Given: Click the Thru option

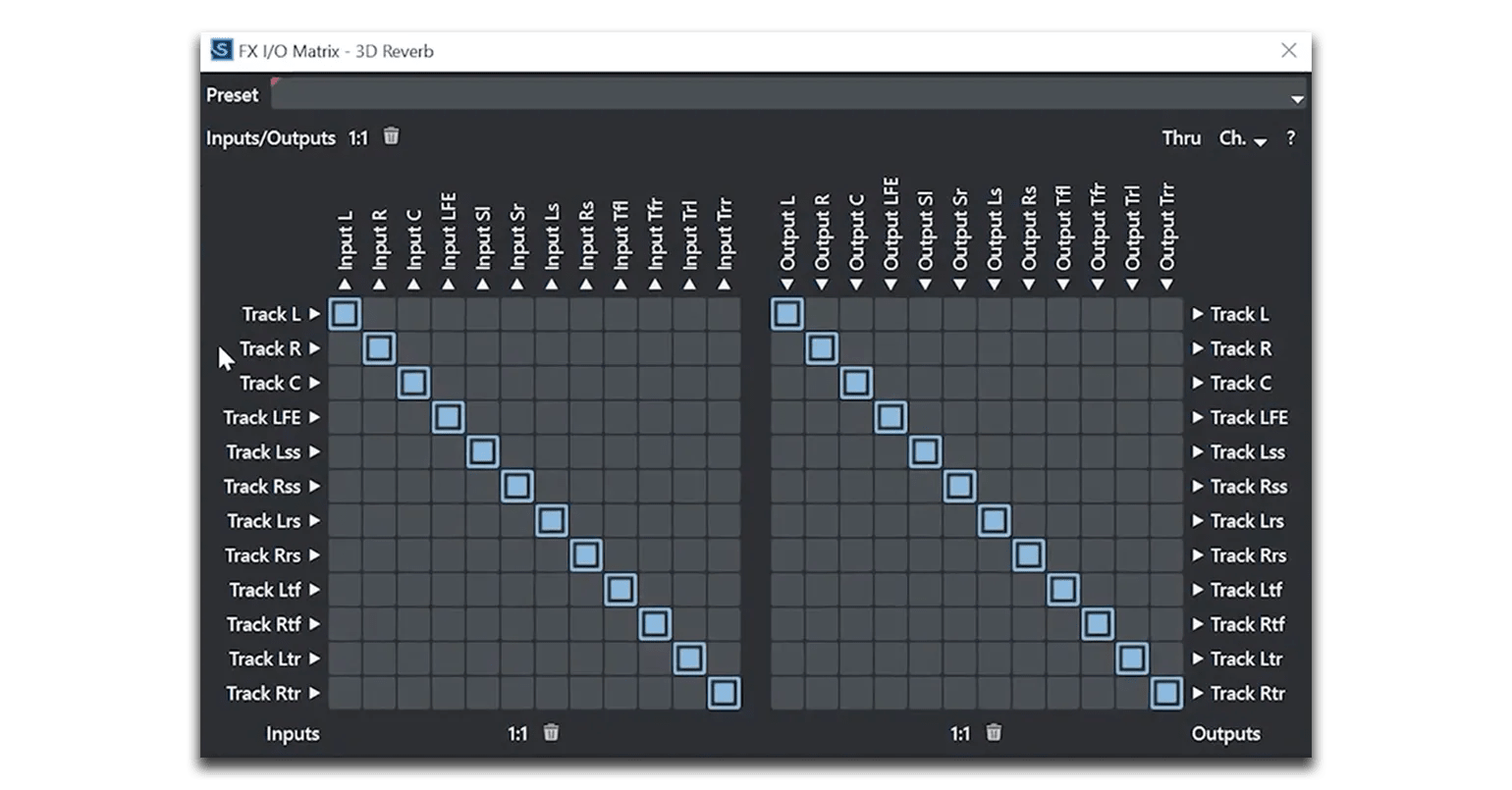Looking at the screenshot, I should 1181,138.
